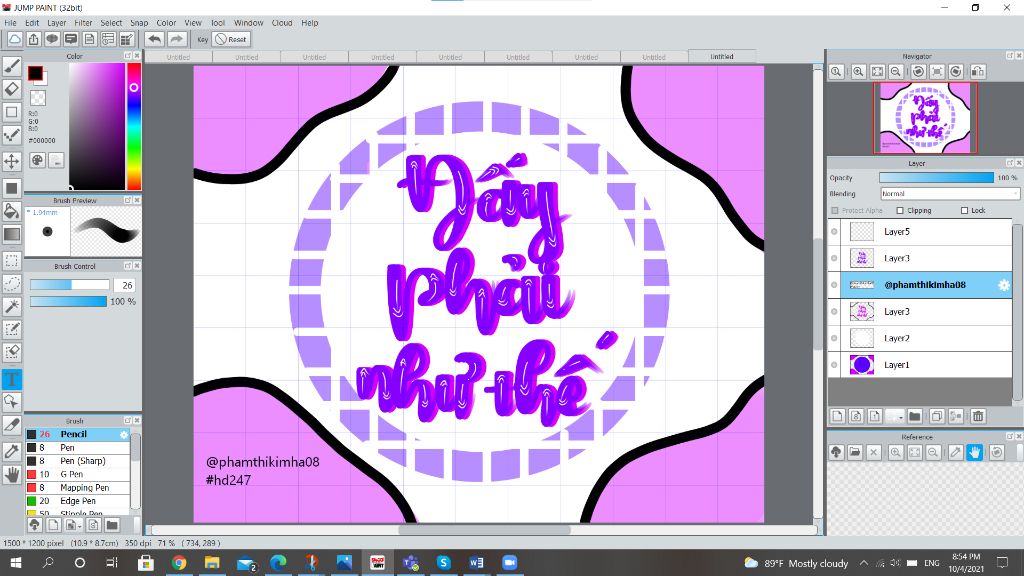
Task: Tick the Protect Alpha checkbox
Action: 835,210
